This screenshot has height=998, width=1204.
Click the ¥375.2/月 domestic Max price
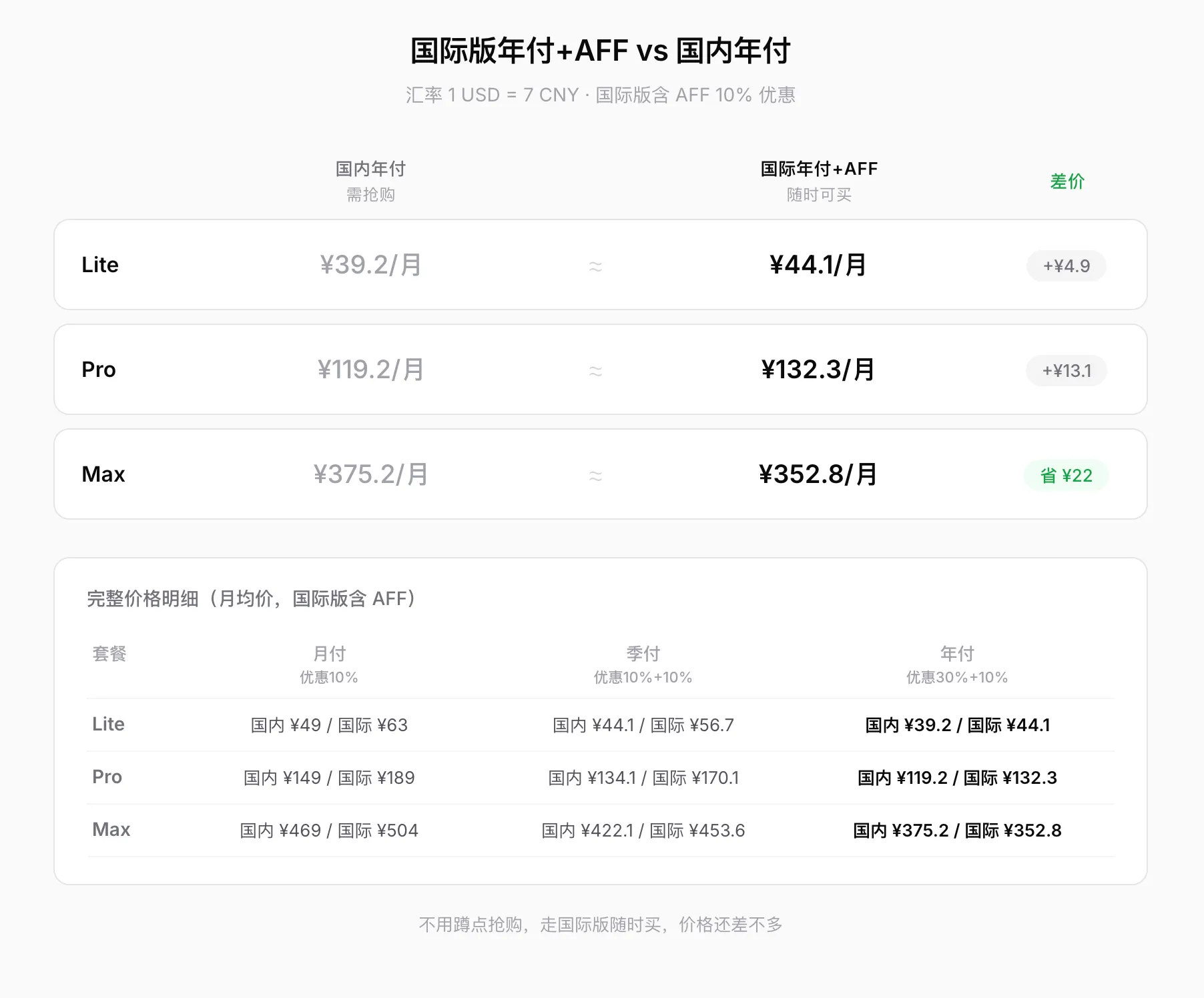pos(370,474)
